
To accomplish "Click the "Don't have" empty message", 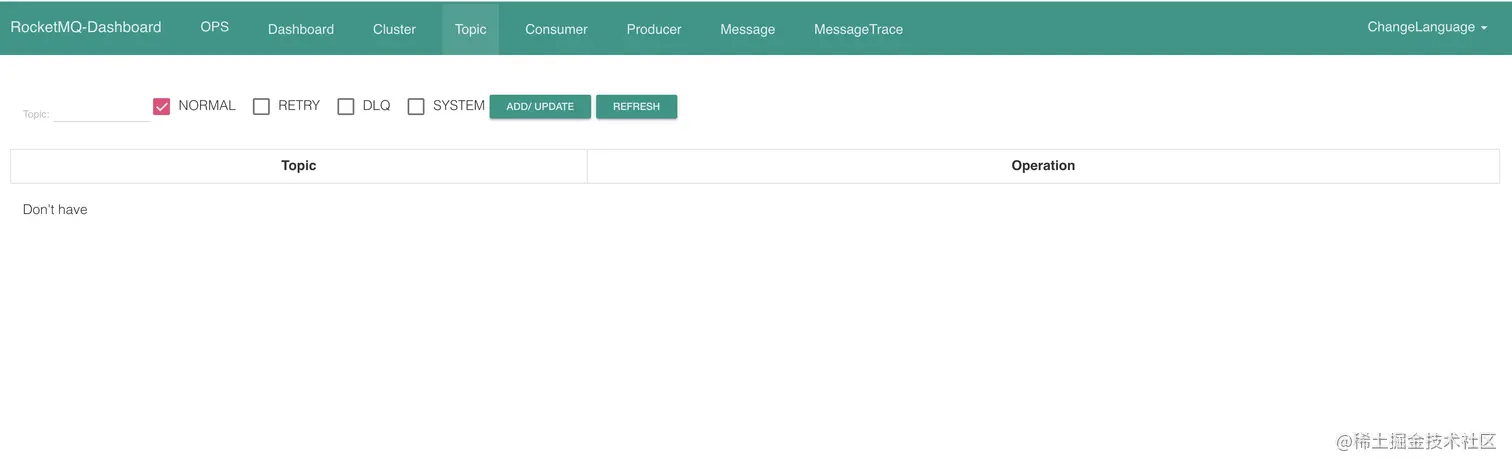I will [x=55, y=210].
